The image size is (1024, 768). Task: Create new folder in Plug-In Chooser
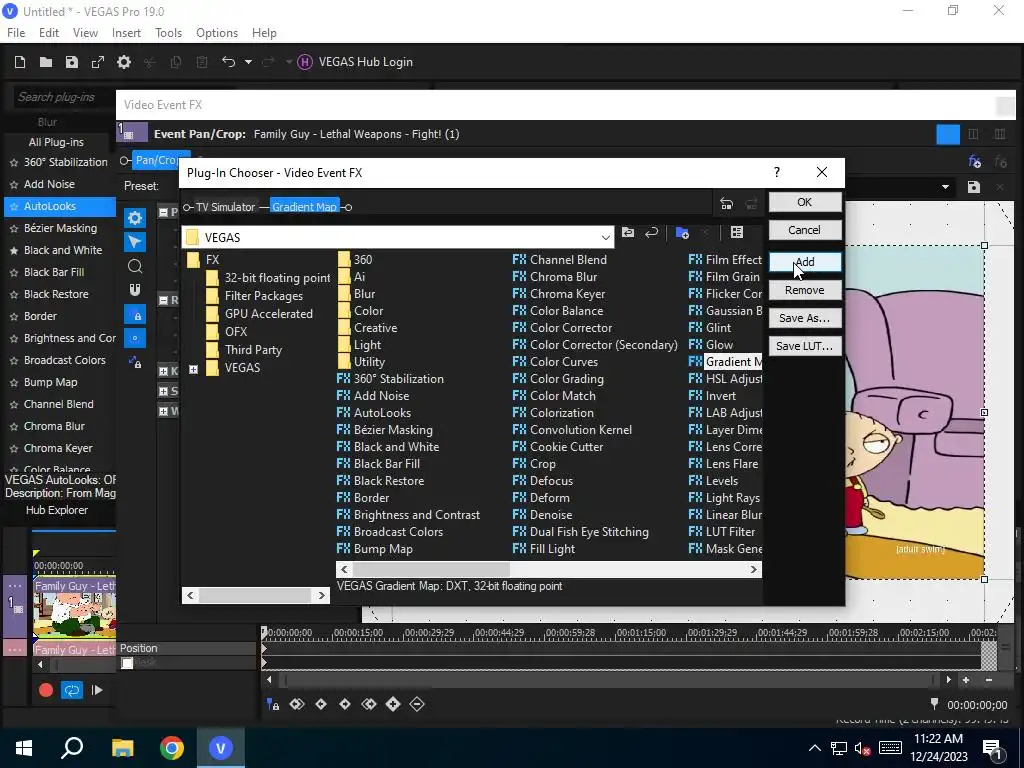click(682, 233)
